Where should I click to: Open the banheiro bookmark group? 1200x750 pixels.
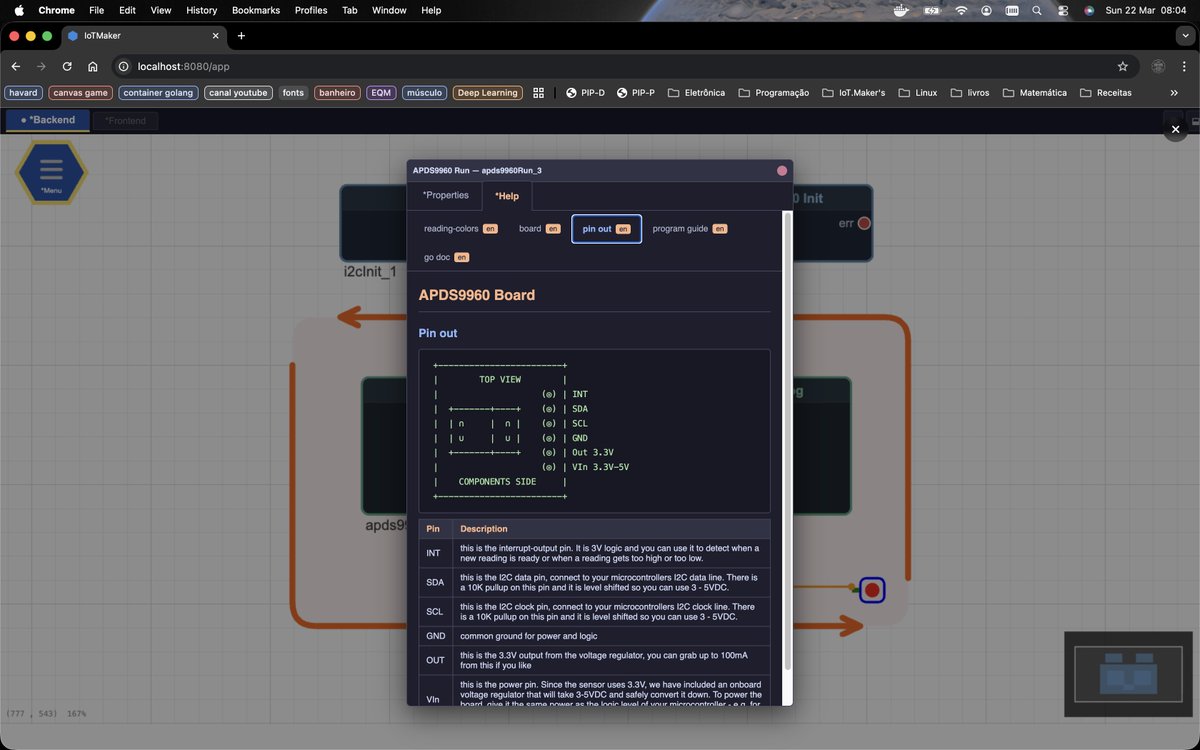point(337,93)
